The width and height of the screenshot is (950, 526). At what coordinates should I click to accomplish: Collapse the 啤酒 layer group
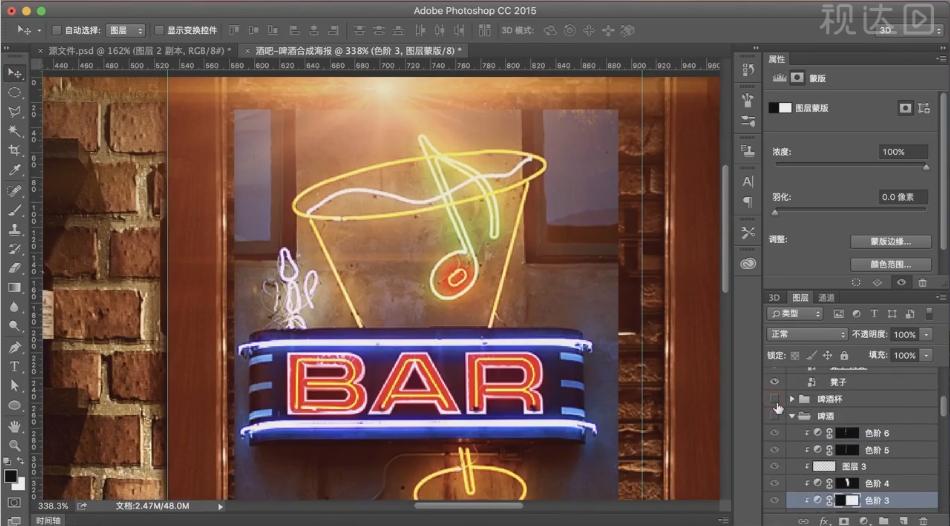pyautogui.click(x=792, y=416)
